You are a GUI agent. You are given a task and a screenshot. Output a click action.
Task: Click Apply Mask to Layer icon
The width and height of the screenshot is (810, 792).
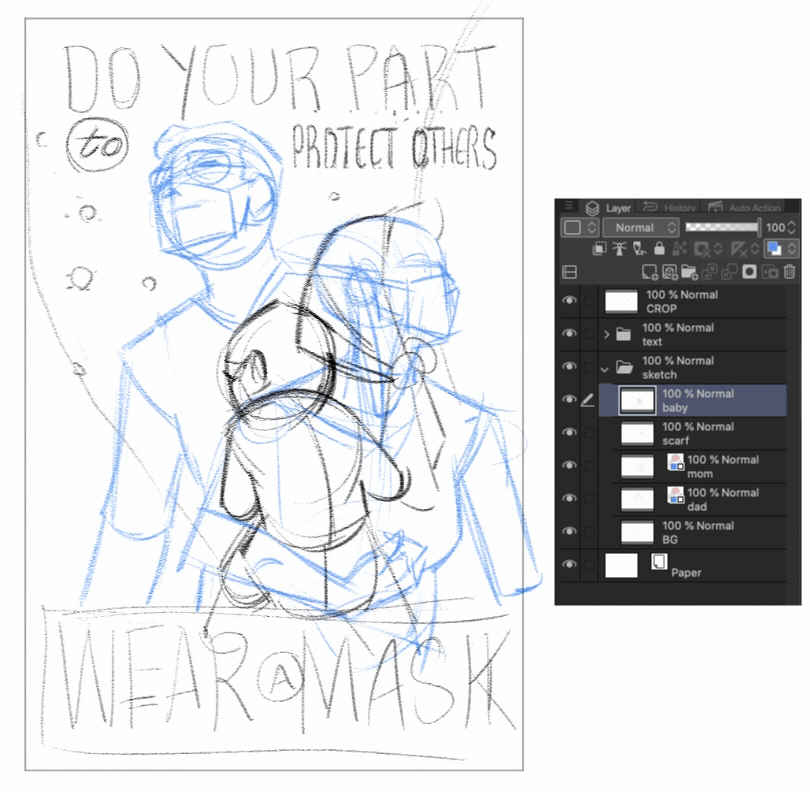[x=770, y=272]
